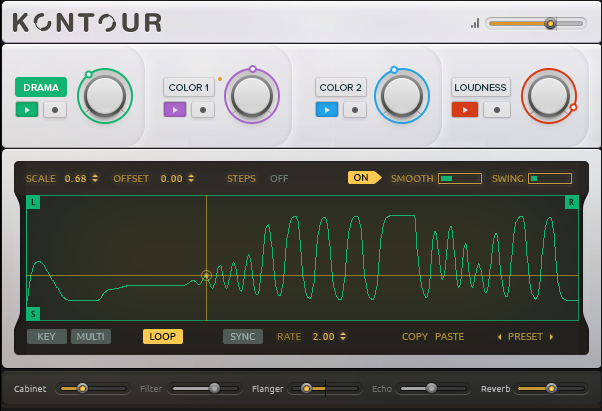The image size is (602, 411).
Task: Click the purple Color 1 knob
Action: (x=252, y=96)
